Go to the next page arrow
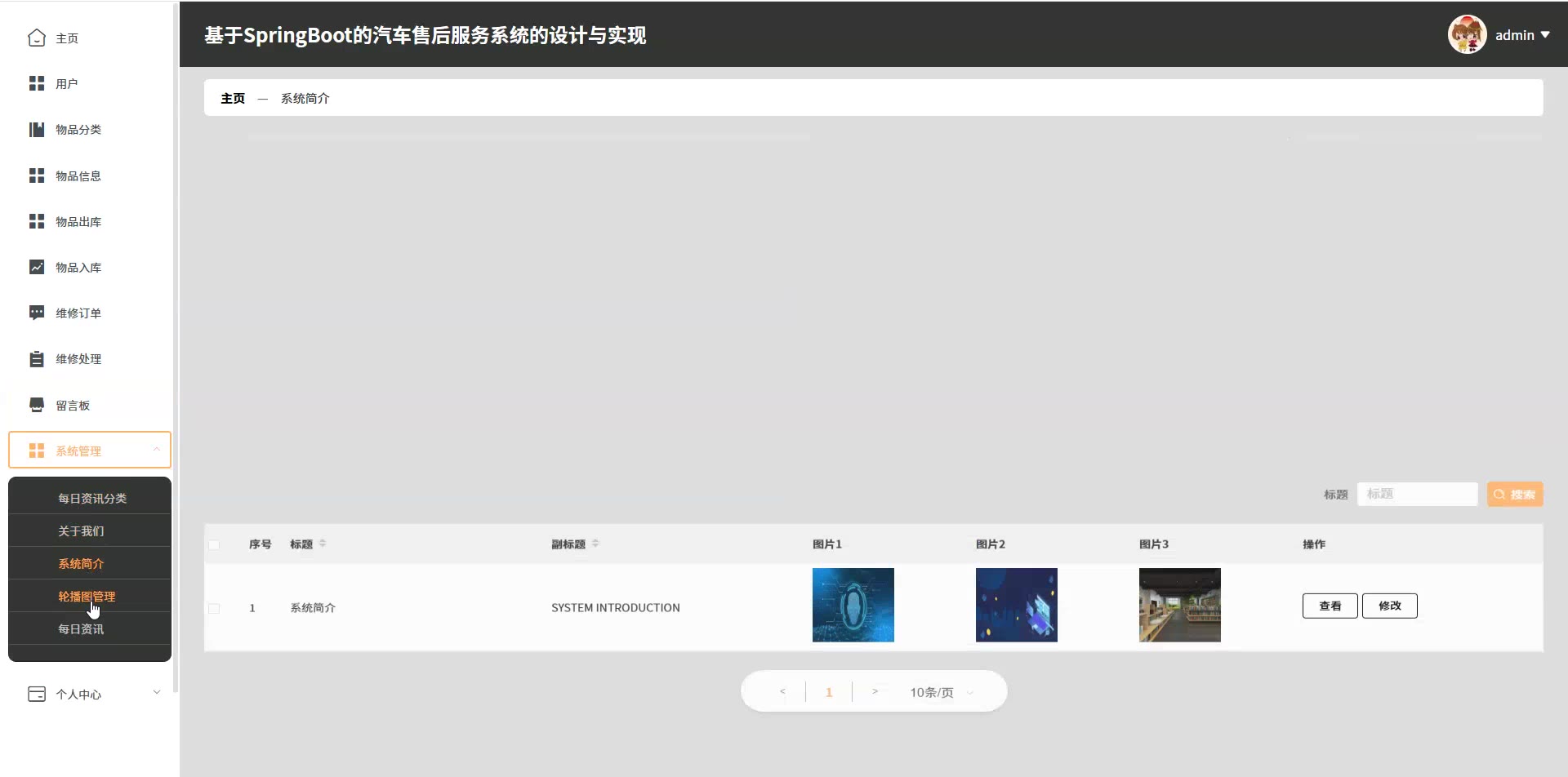Screen dimensions: 1568x777 875,692
